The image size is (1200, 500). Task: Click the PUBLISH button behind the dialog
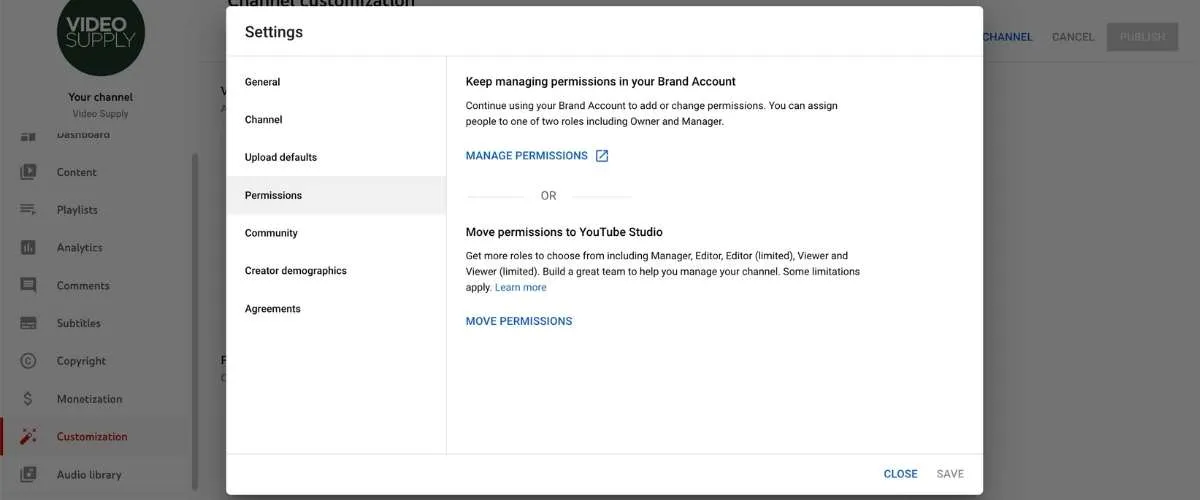click(x=1142, y=37)
